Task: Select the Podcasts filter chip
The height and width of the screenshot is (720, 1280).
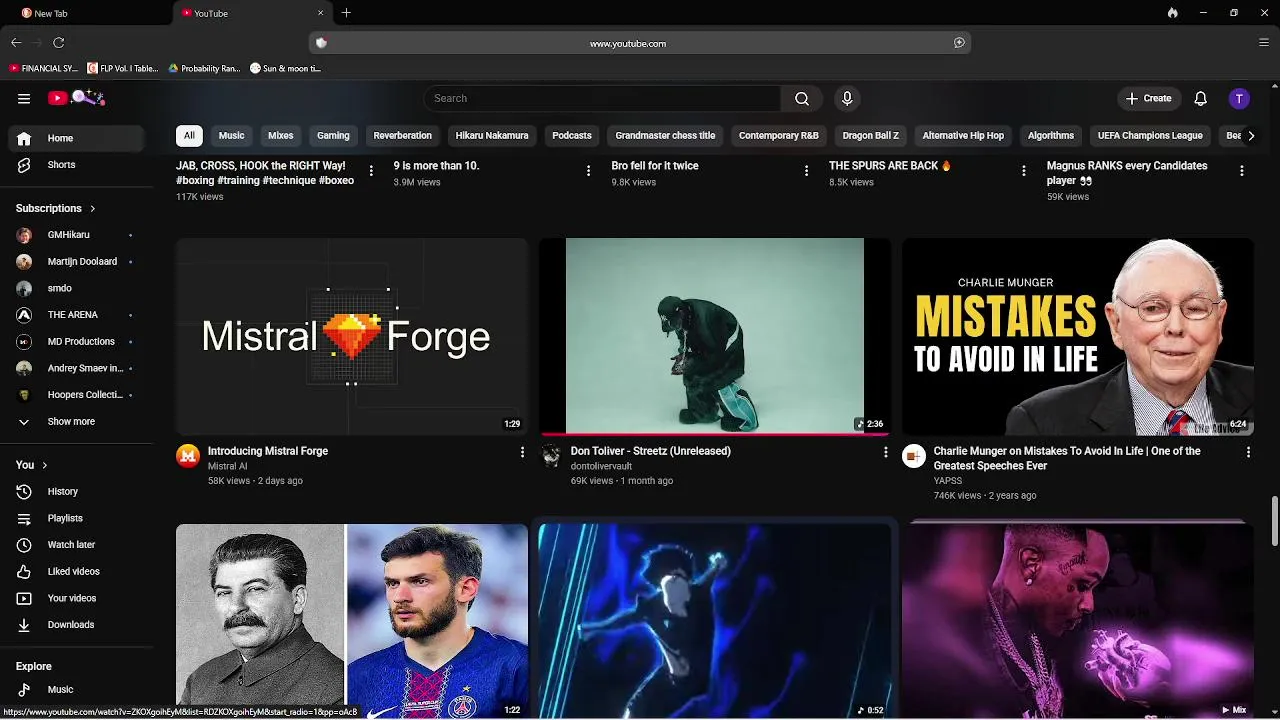Action: [572, 135]
